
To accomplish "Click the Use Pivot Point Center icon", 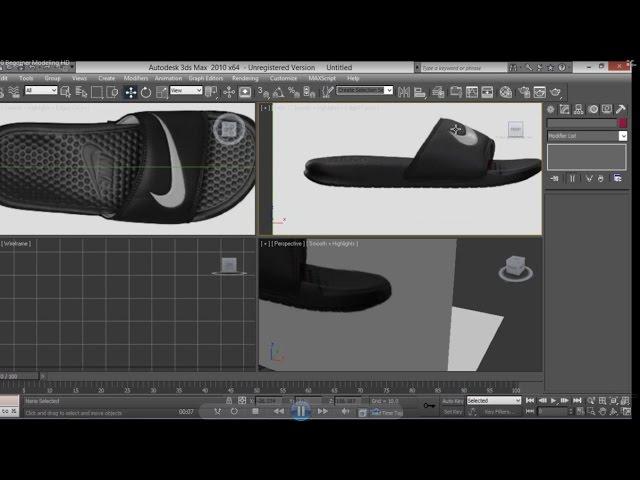I will 211,92.
